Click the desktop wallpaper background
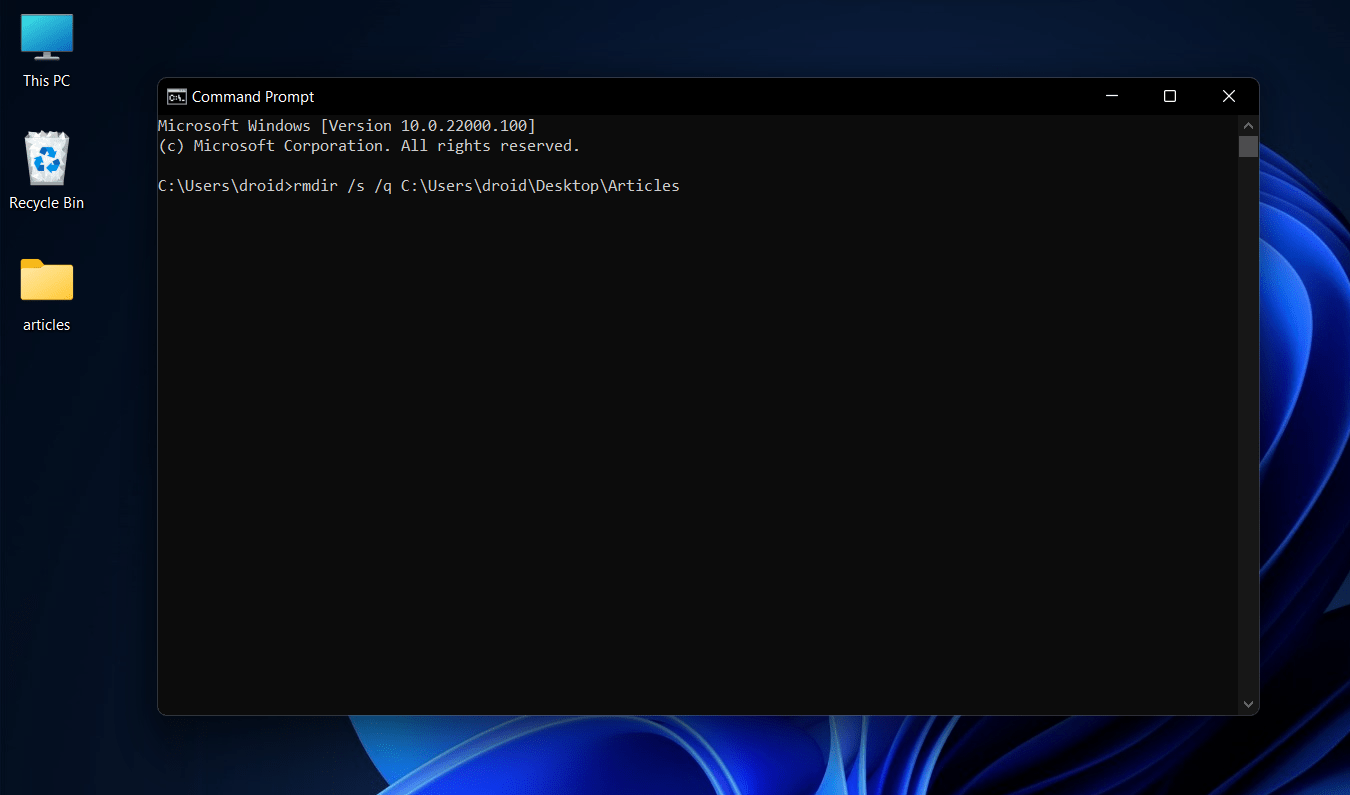 point(700,760)
